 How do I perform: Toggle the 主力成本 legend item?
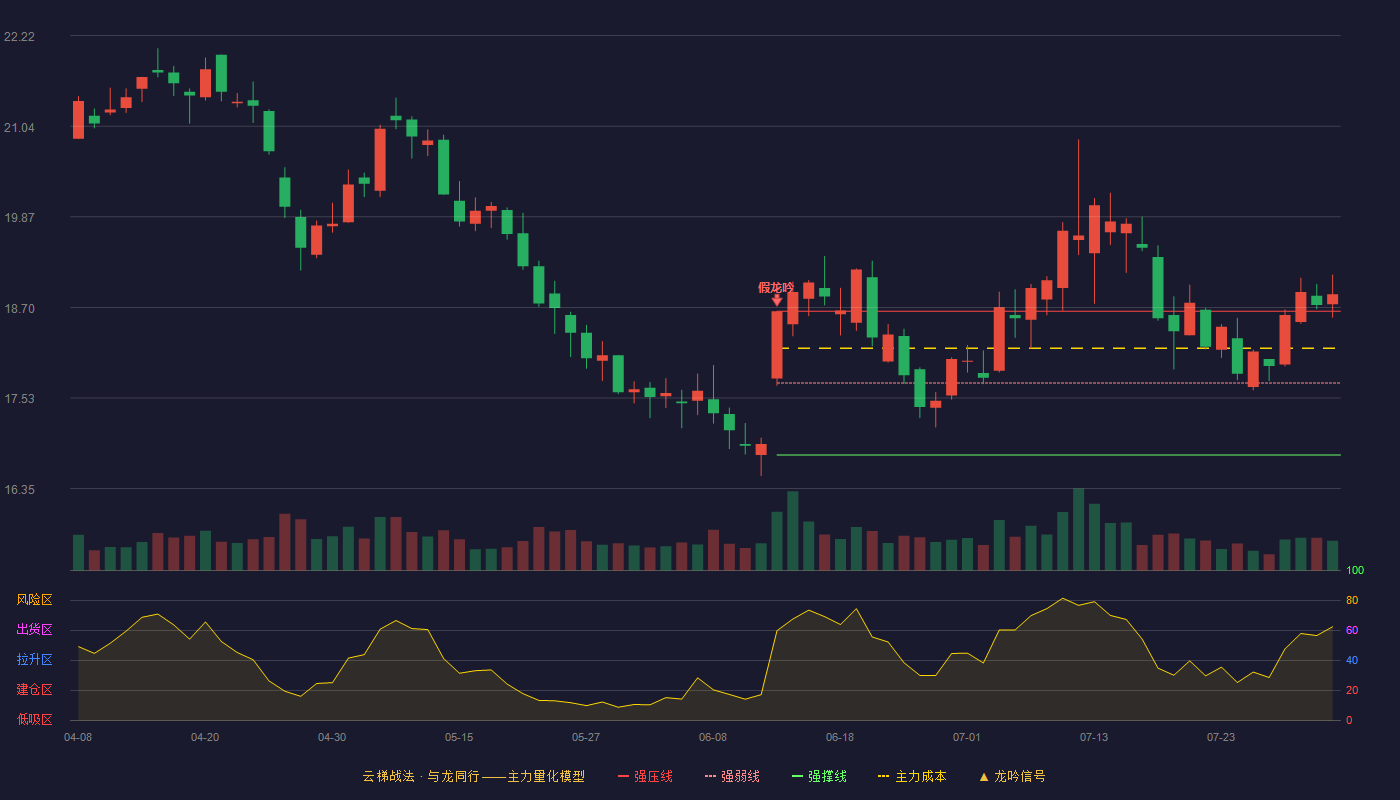coord(912,776)
